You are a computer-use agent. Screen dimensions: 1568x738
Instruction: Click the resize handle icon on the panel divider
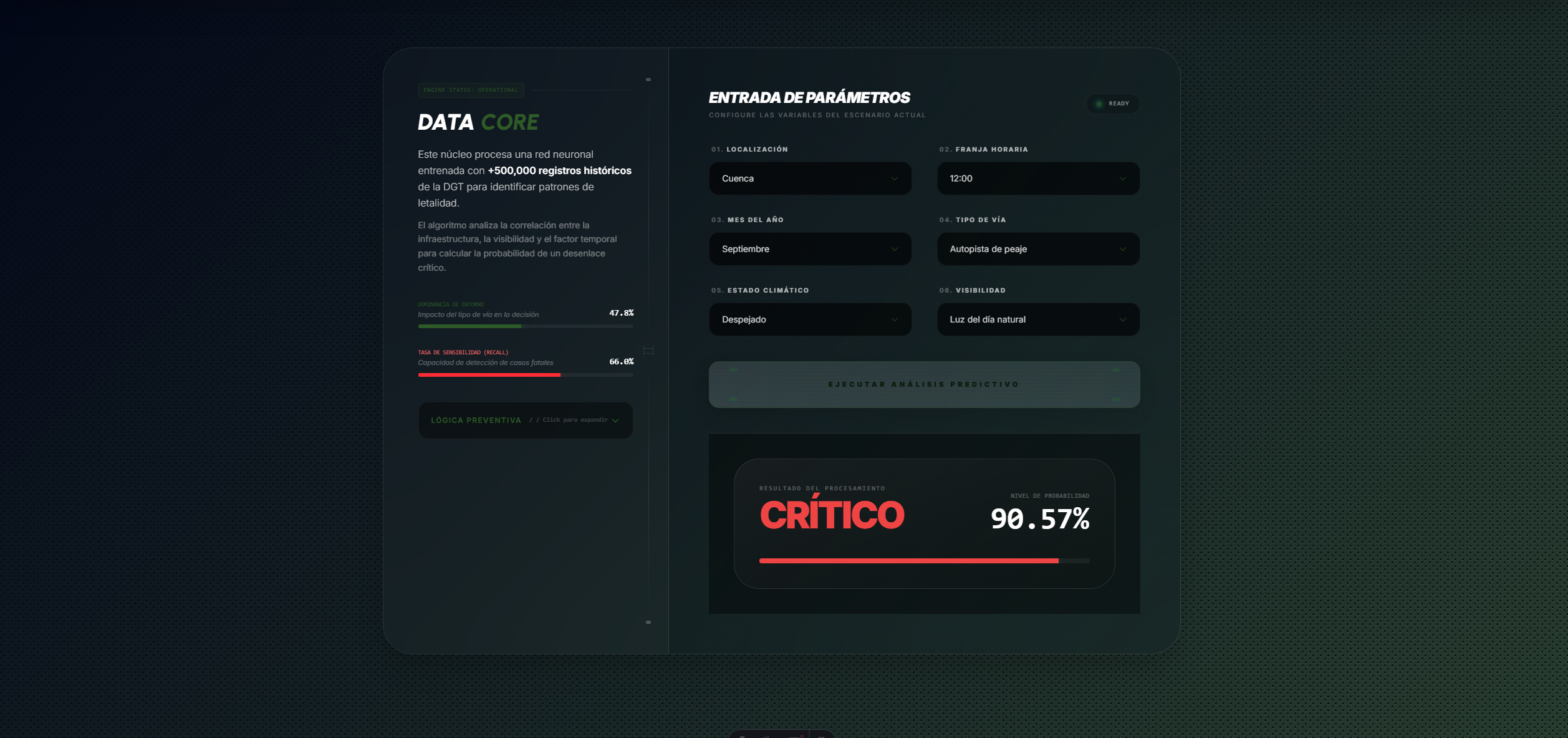point(648,351)
